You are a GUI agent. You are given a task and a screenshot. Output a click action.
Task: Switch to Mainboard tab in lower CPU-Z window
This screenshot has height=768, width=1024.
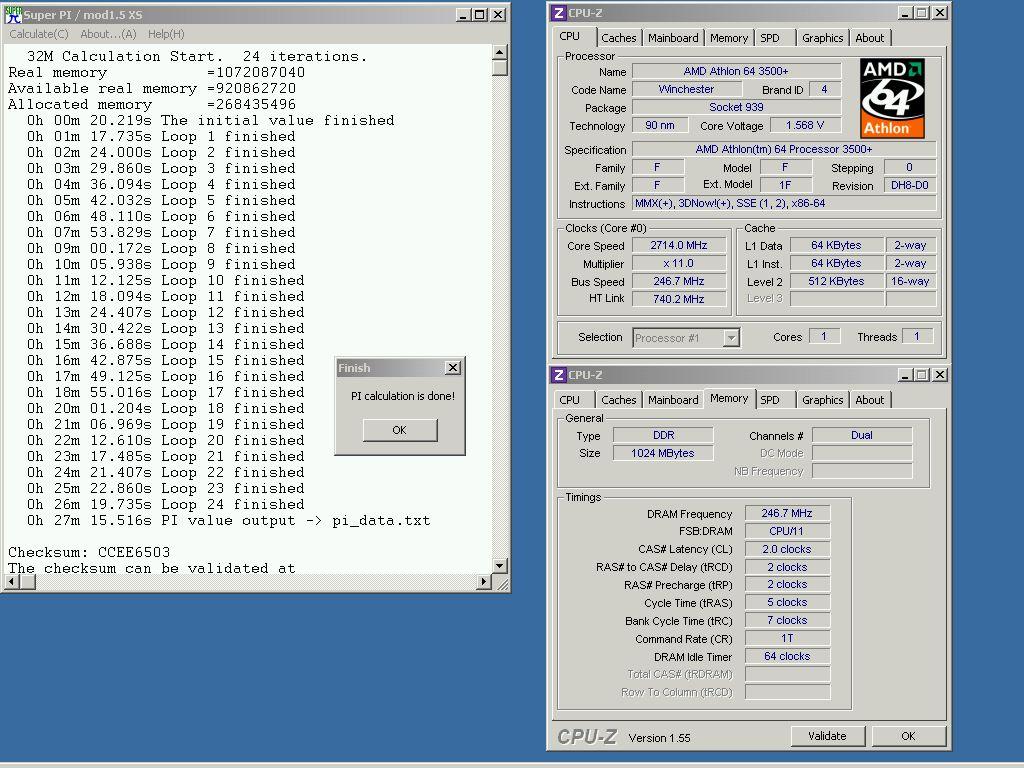(673, 400)
